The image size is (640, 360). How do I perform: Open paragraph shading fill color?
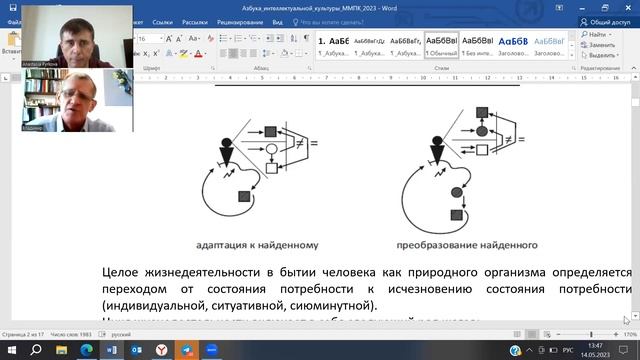coord(284,53)
